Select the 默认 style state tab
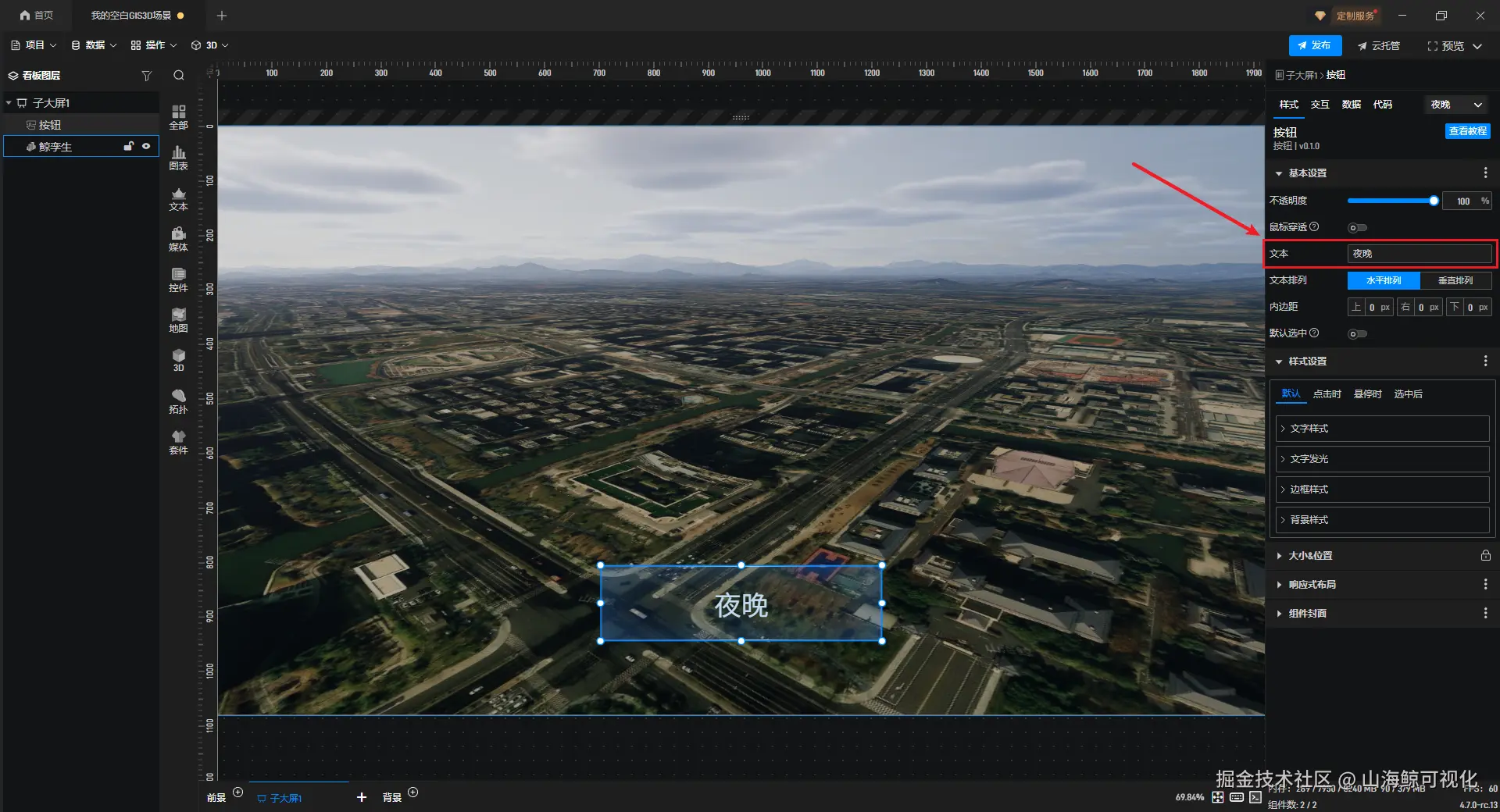This screenshot has height=812, width=1500. (1291, 394)
